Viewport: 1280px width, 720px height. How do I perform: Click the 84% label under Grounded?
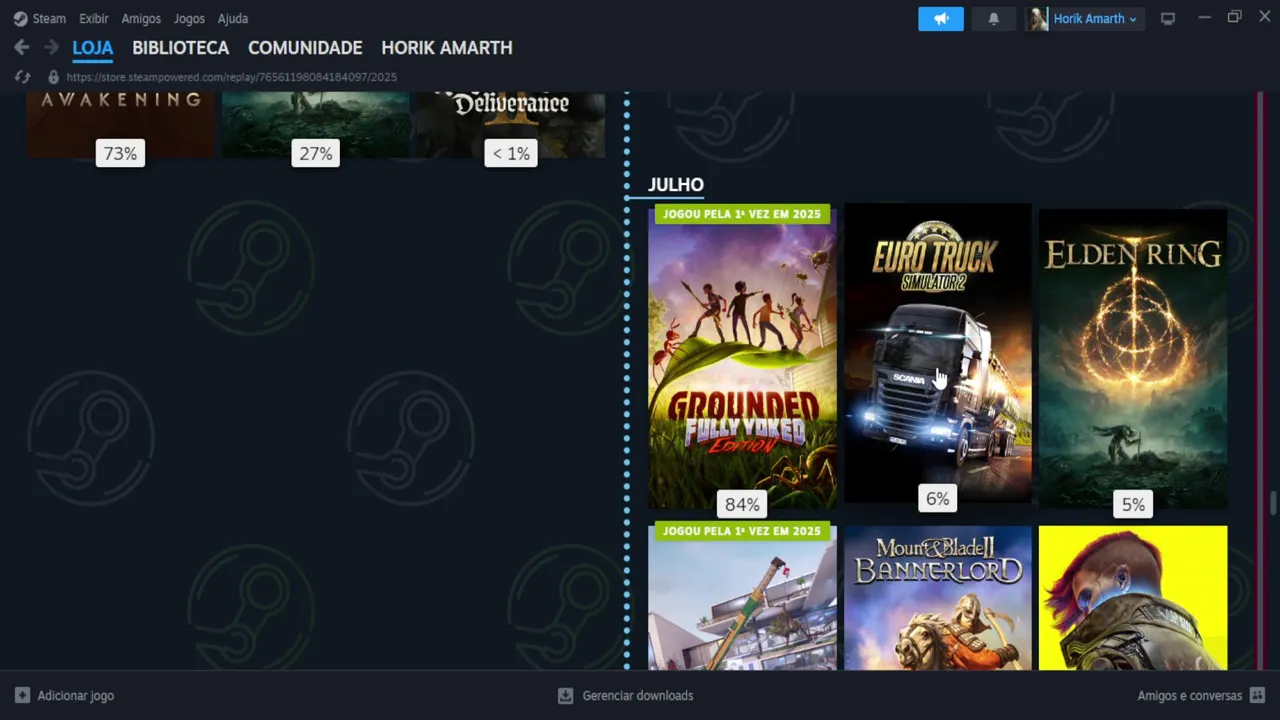742,504
